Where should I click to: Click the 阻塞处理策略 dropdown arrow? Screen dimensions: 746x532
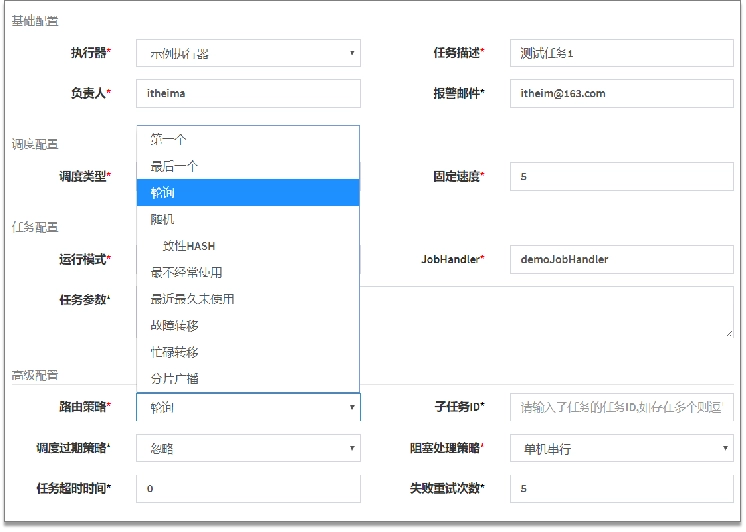tap(725, 448)
